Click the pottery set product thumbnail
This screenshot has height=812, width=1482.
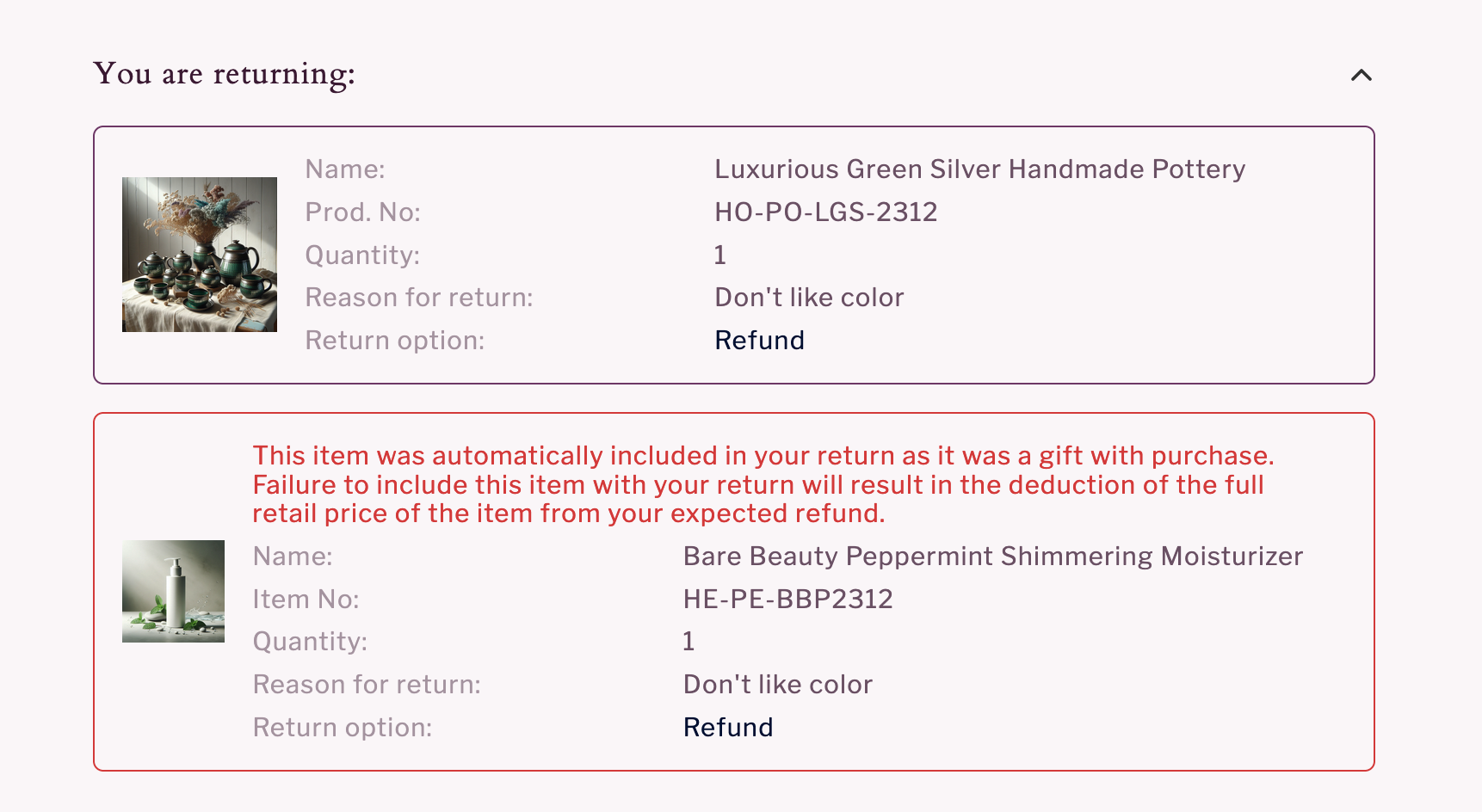(x=199, y=255)
